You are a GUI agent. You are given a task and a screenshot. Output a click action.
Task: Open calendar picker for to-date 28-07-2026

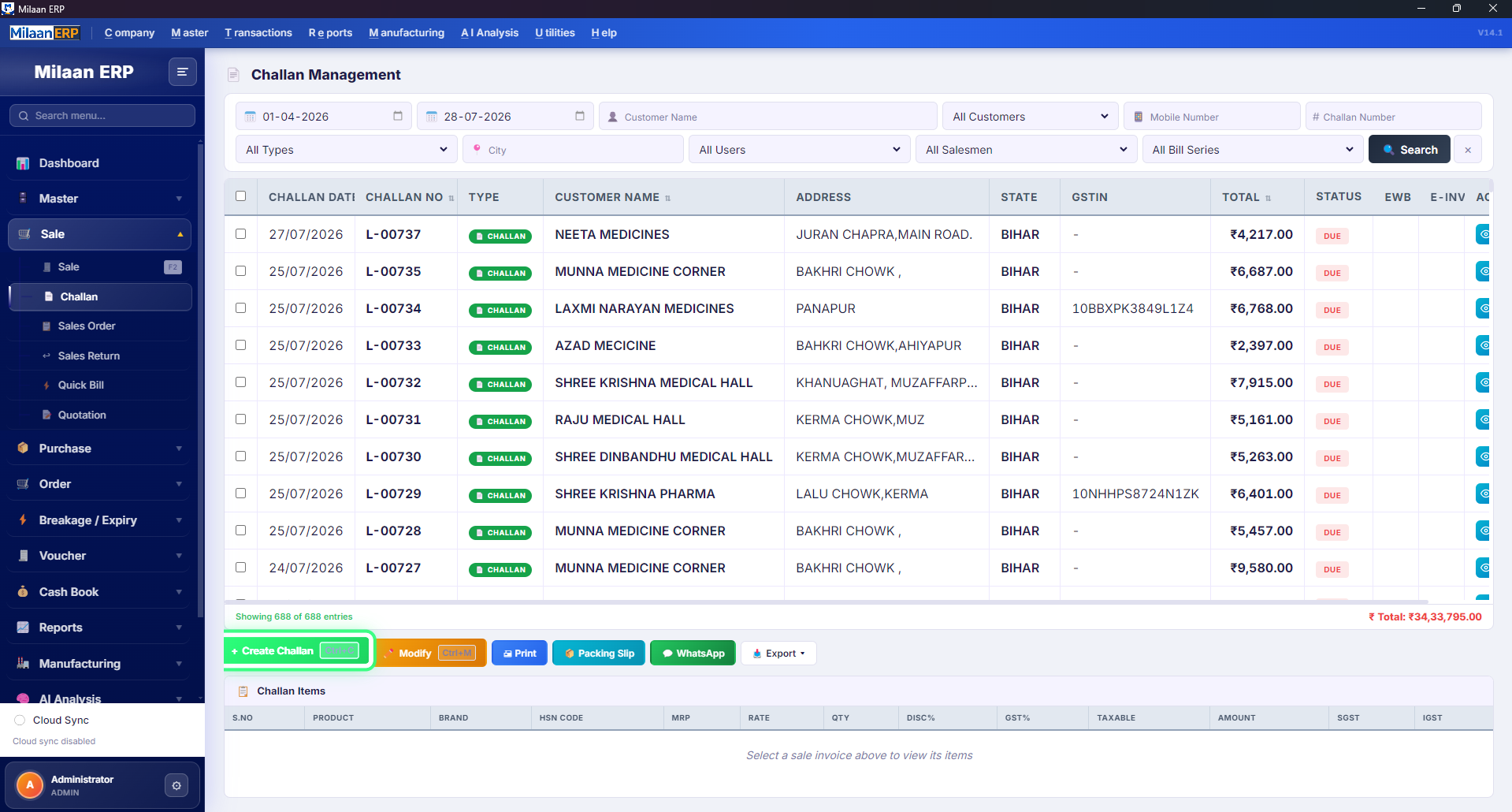(x=580, y=116)
